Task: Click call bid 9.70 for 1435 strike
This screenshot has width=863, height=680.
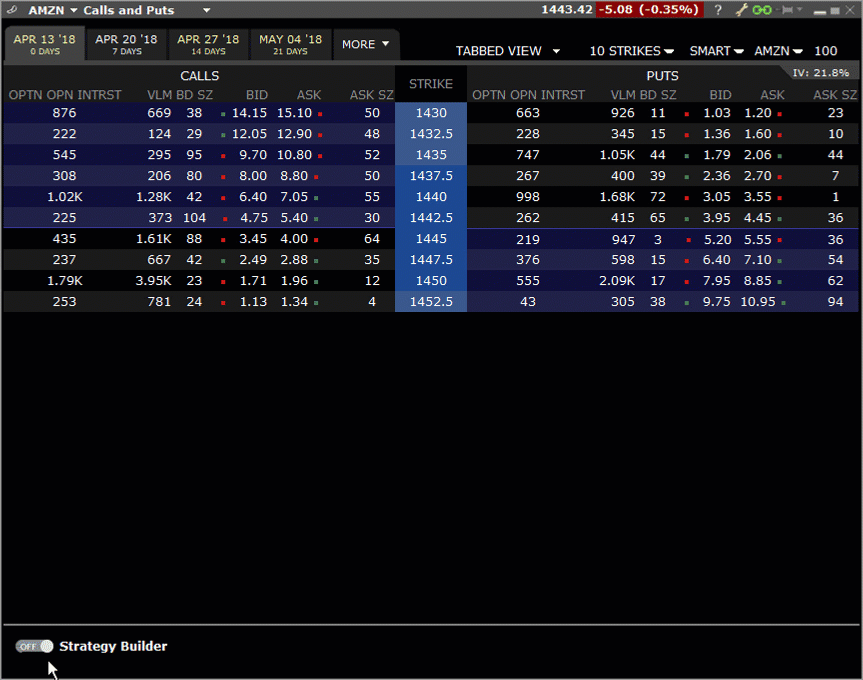Action: (x=253, y=155)
